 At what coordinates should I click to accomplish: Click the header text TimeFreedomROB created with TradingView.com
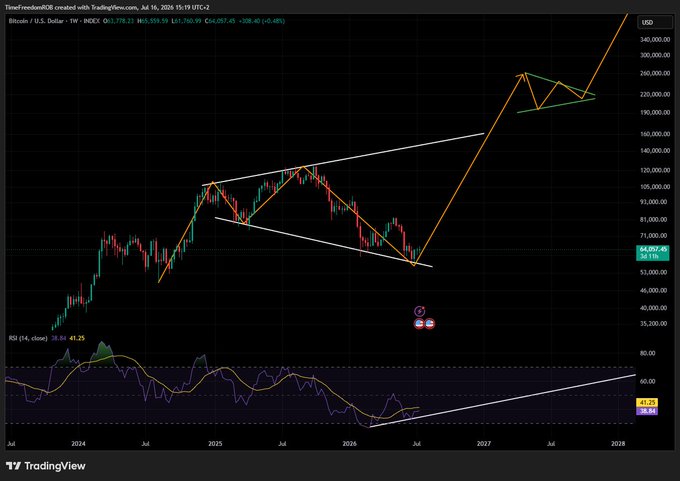point(71,7)
